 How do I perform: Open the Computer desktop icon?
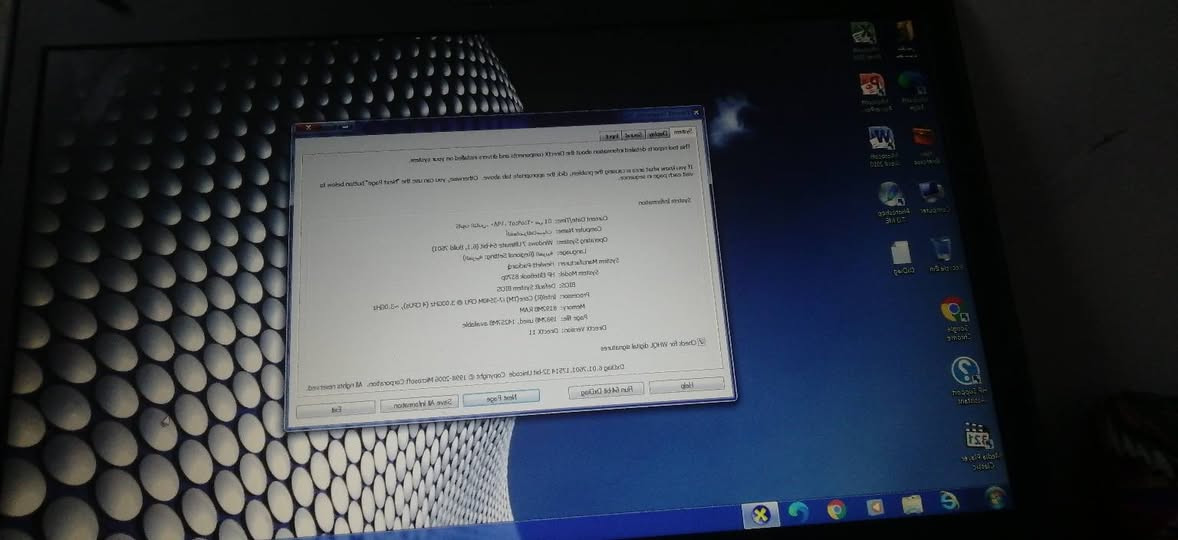[932, 192]
